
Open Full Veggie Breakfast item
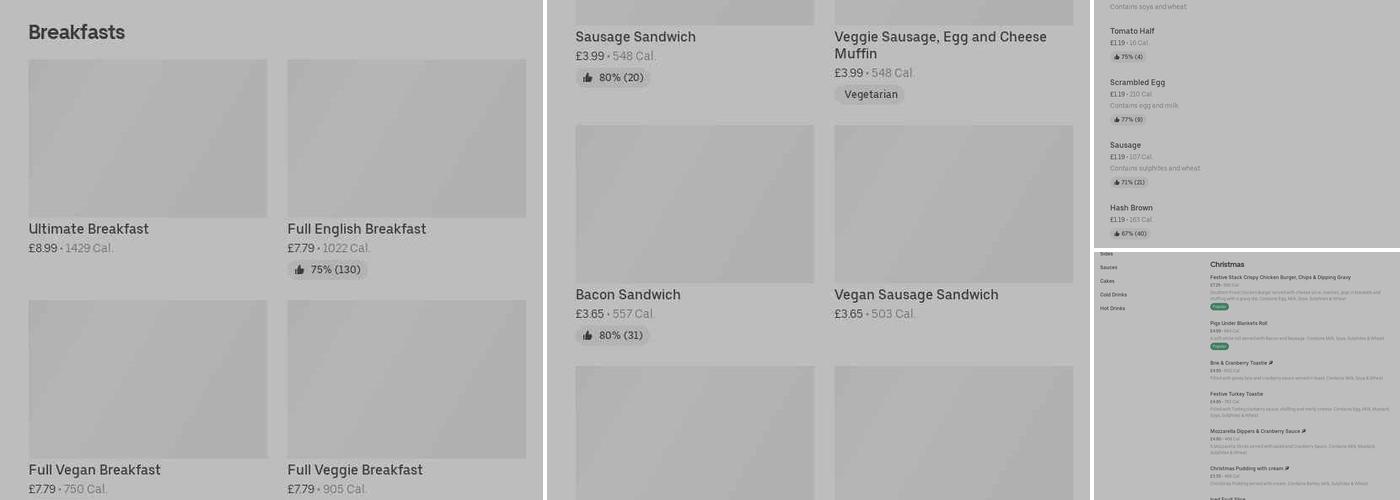355,470
